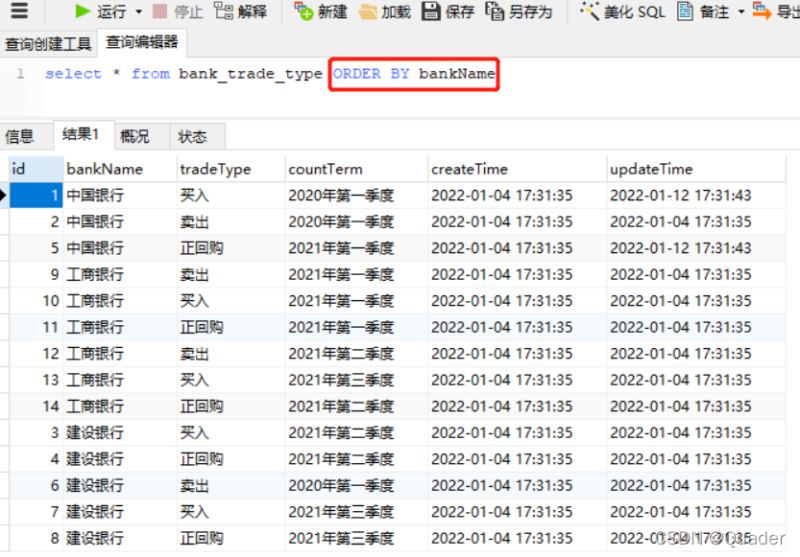The image size is (800, 557).
Task: Click the createTime column header
Action: (517, 169)
